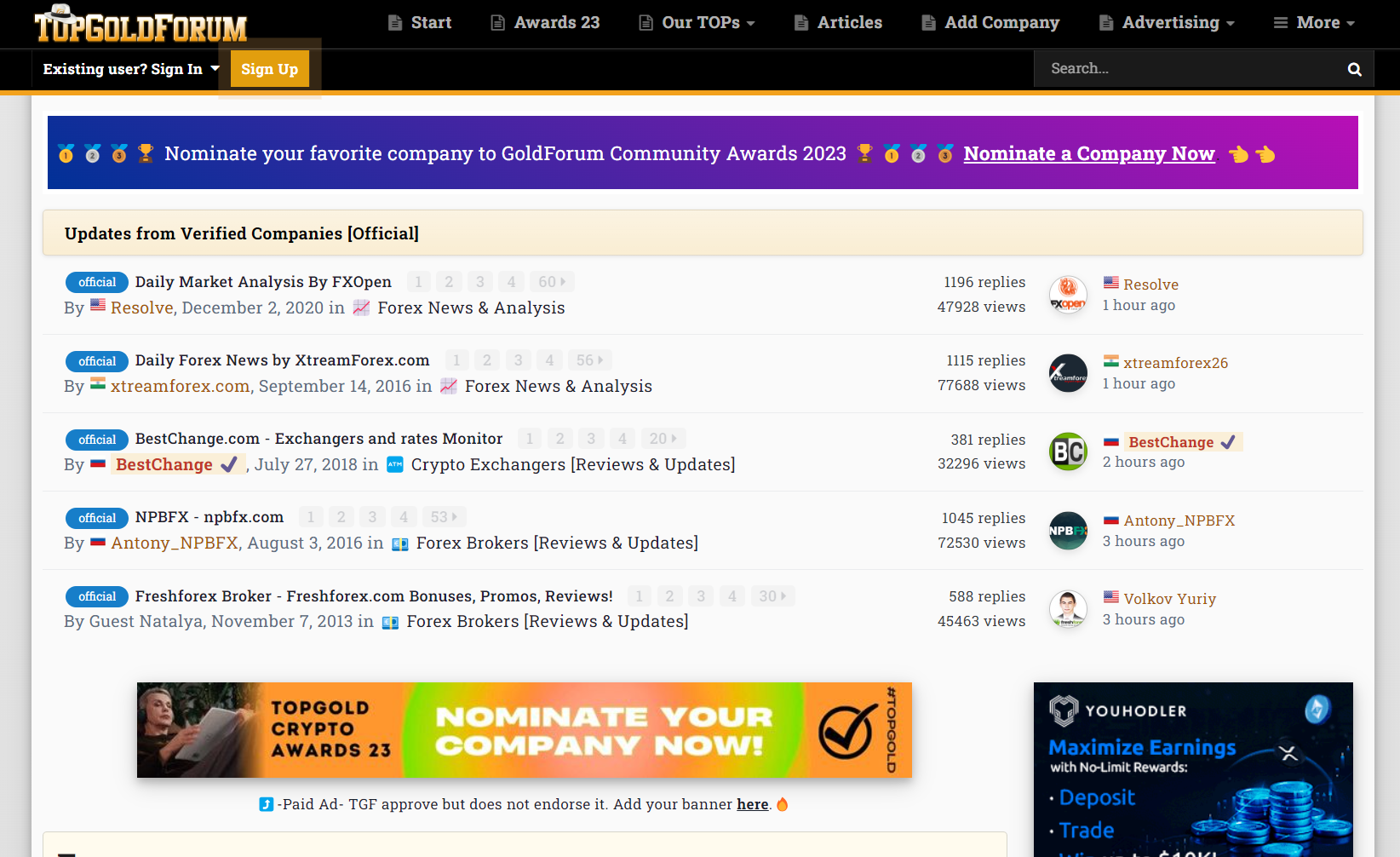Expand the Advertising dropdown menu
This screenshot has height=857, width=1400.
tap(1167, 23)
